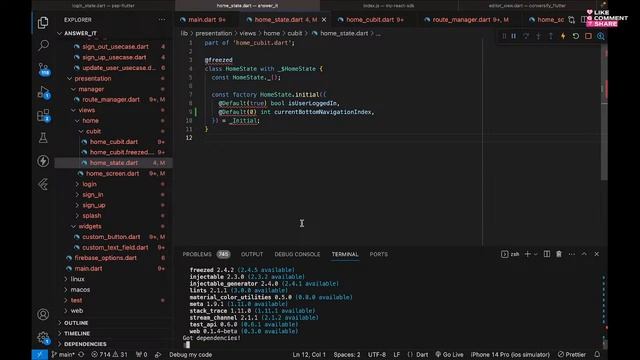Image resolution: width=640 pixels, height=360 pixels.
Task: Open the DEBUG CONSOLE panel tab
Action: (297, 254)
